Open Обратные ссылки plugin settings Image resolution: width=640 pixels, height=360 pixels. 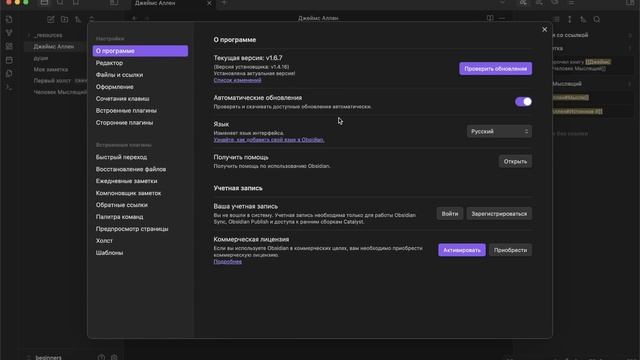tap(140, 205)
